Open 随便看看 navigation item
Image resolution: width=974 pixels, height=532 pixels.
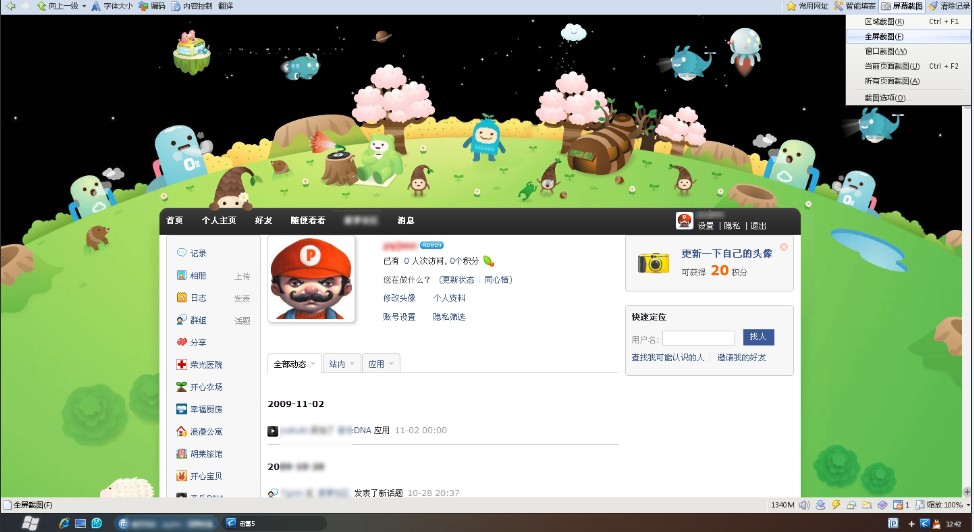pos(307,220)
